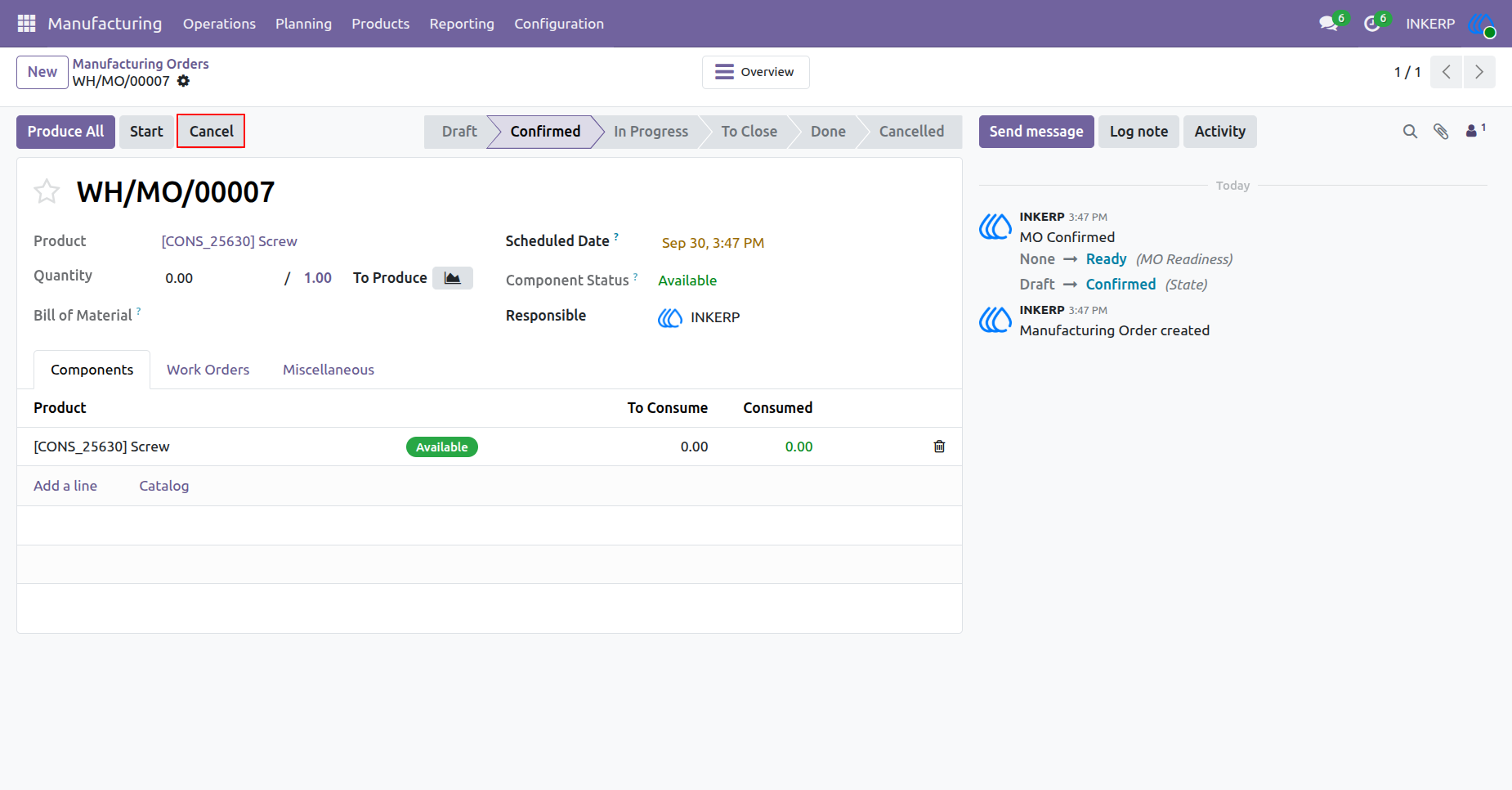The image size is (1512, 790).
Task: Open the Reporting menu
Action: point(462,24)
